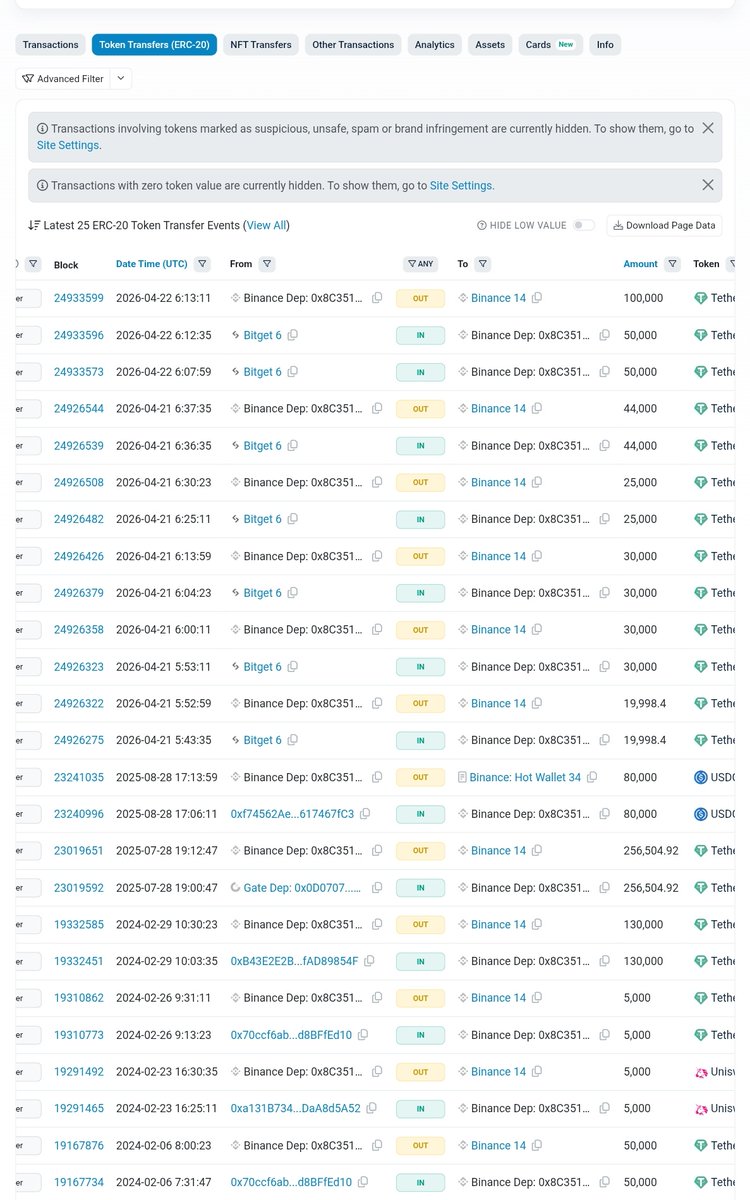Screen dimensions: 750x1200
Task: Open the Date Time column filter
Action: pyautogui.click(x=203, y=264)
